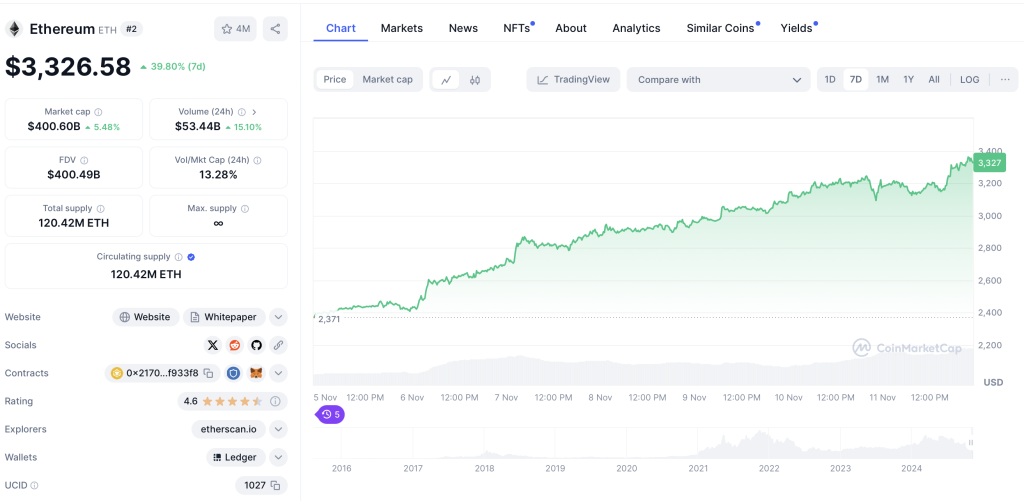This screenshot has width=1024, height=501.
Task: Click the Ledger wallet button
Action: [236, 457]
